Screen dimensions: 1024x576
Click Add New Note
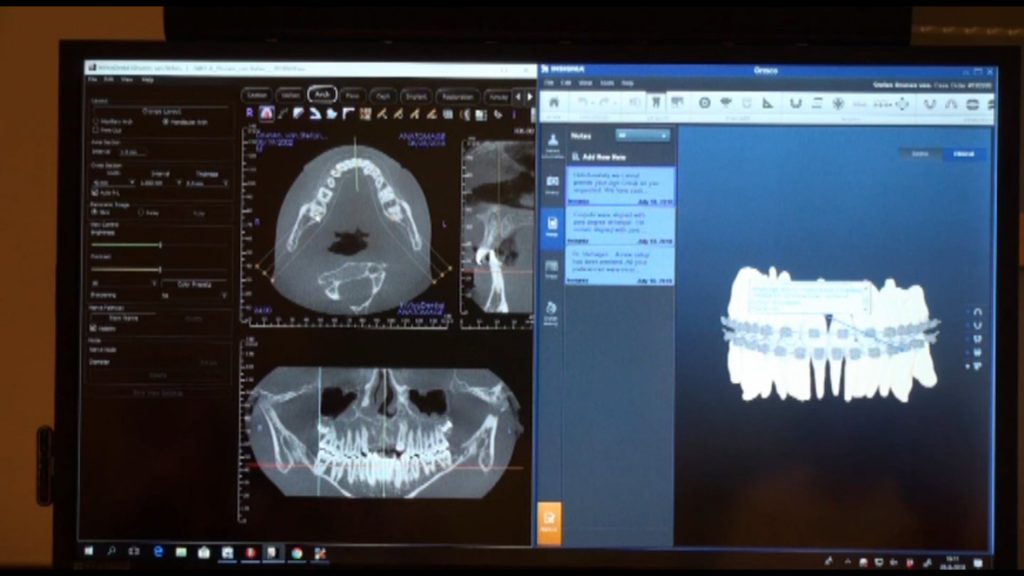click(598, 157)
